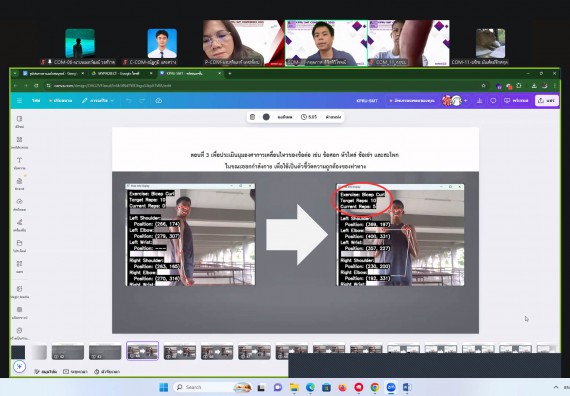Select the C-COM participant profile tile

(x=162, y=43)
